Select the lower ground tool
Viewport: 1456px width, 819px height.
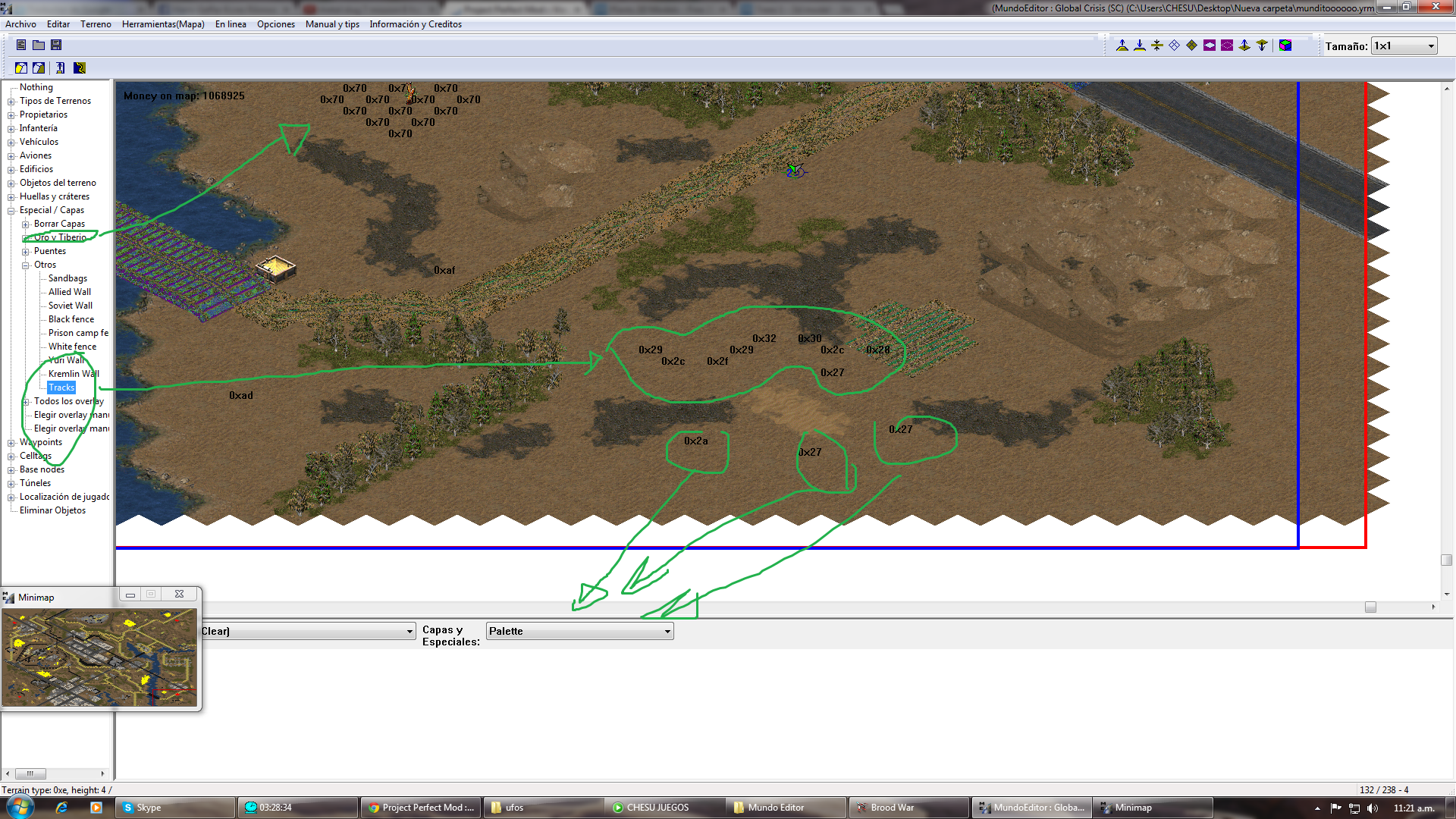click(1139, 45)
